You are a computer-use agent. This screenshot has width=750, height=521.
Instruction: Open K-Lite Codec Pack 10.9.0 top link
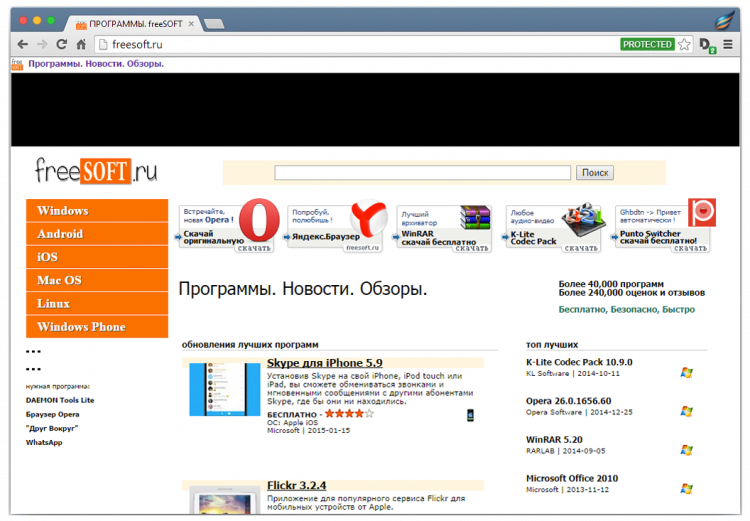coord(579,362)
